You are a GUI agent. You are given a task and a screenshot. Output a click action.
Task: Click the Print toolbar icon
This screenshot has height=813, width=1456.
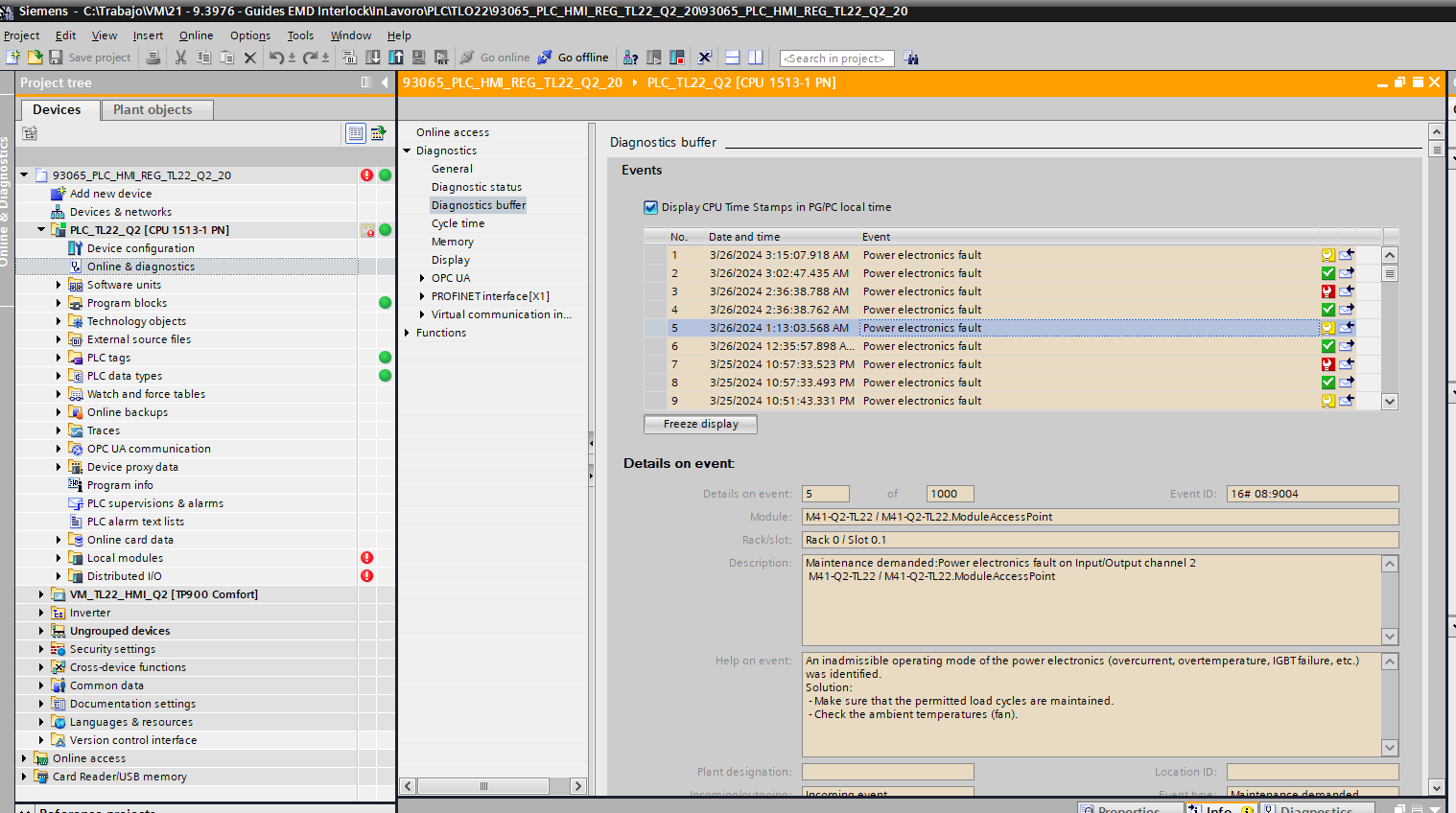(x=153, y=58)
